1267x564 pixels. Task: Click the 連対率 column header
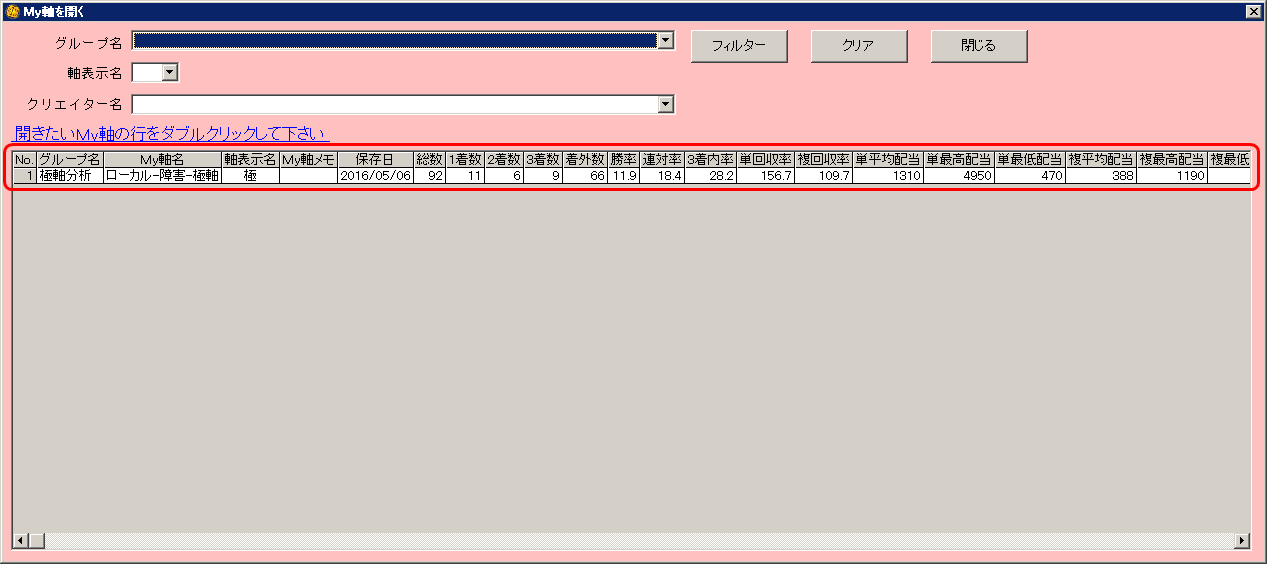(662, 159)
